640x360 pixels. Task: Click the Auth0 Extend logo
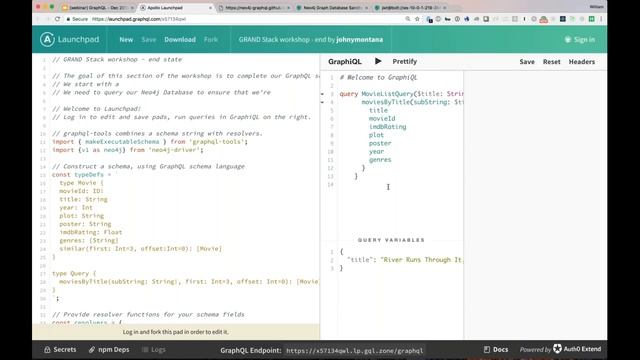pos(577,349)
